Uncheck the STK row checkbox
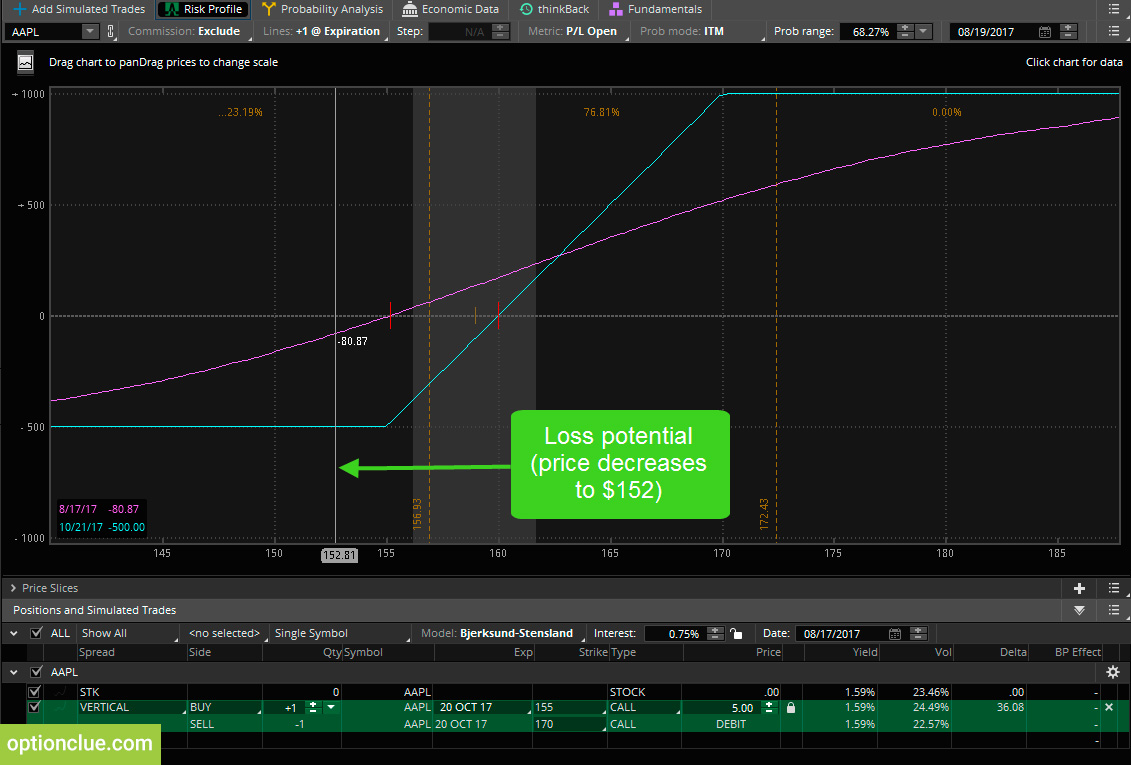 [x=34, y=691]
